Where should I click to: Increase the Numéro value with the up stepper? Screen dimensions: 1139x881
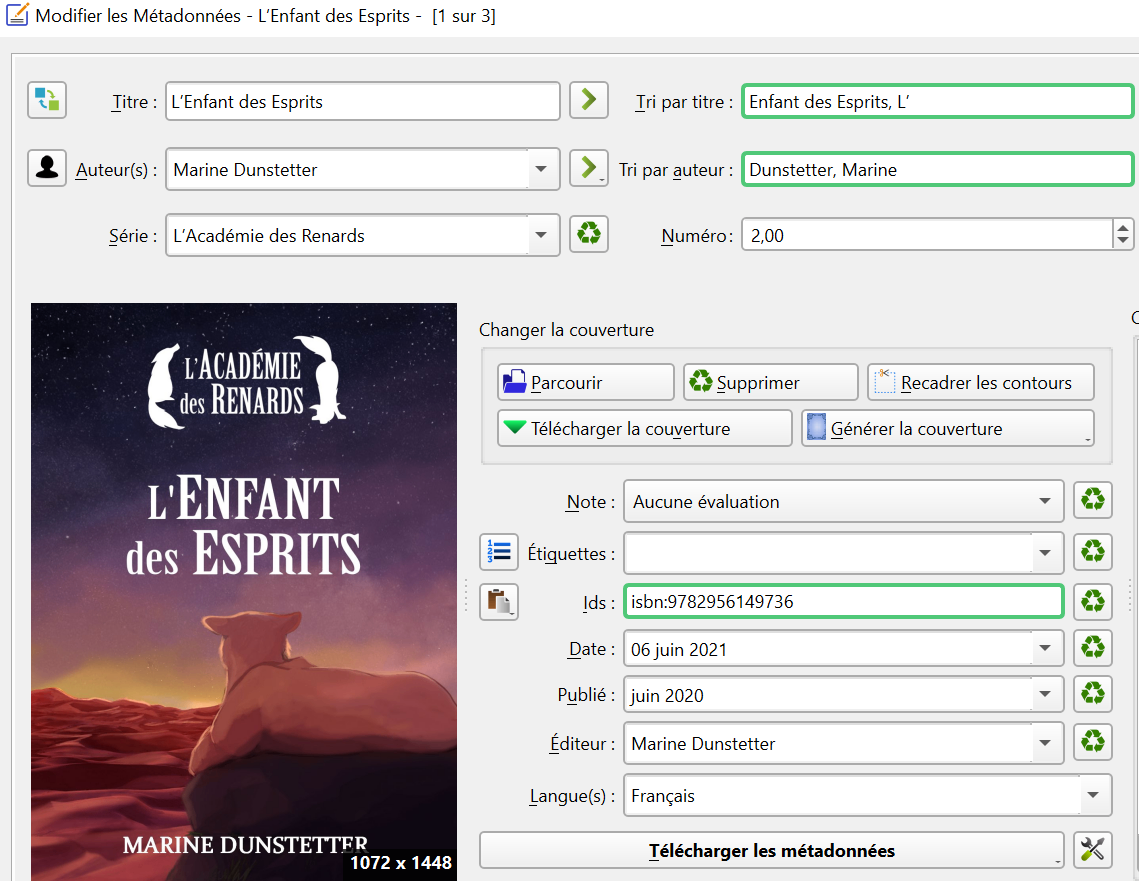coord(1122,228)
